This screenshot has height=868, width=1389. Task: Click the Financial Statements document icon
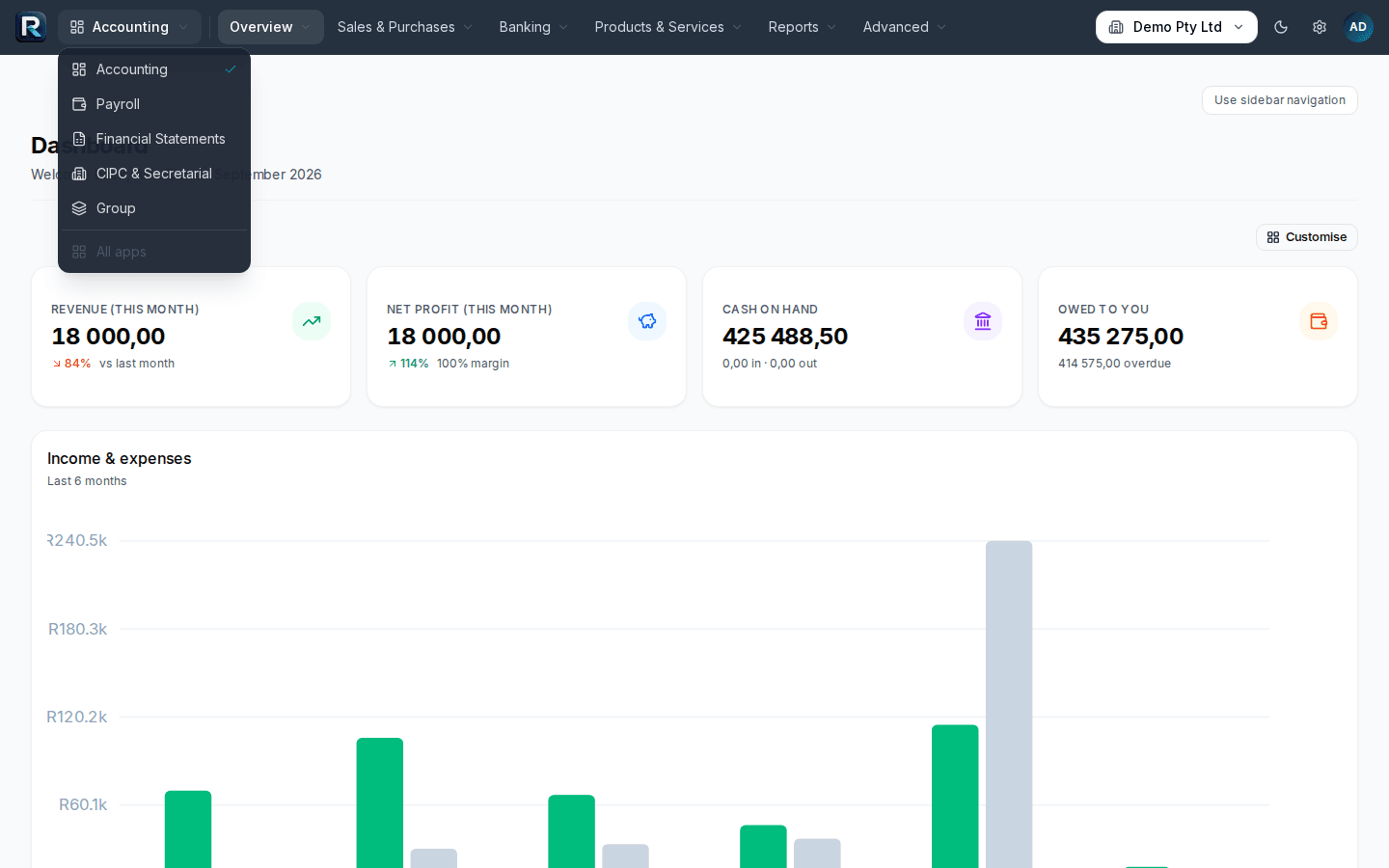click(x=79, y=139)
